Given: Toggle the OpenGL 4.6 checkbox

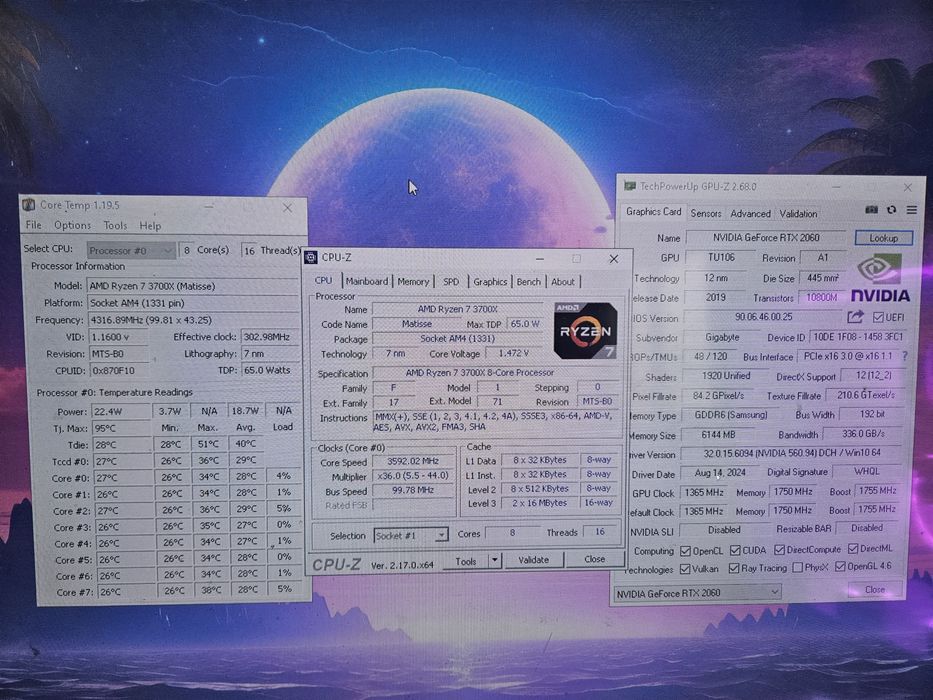Looking at the screenshot, I should point(840,567).
